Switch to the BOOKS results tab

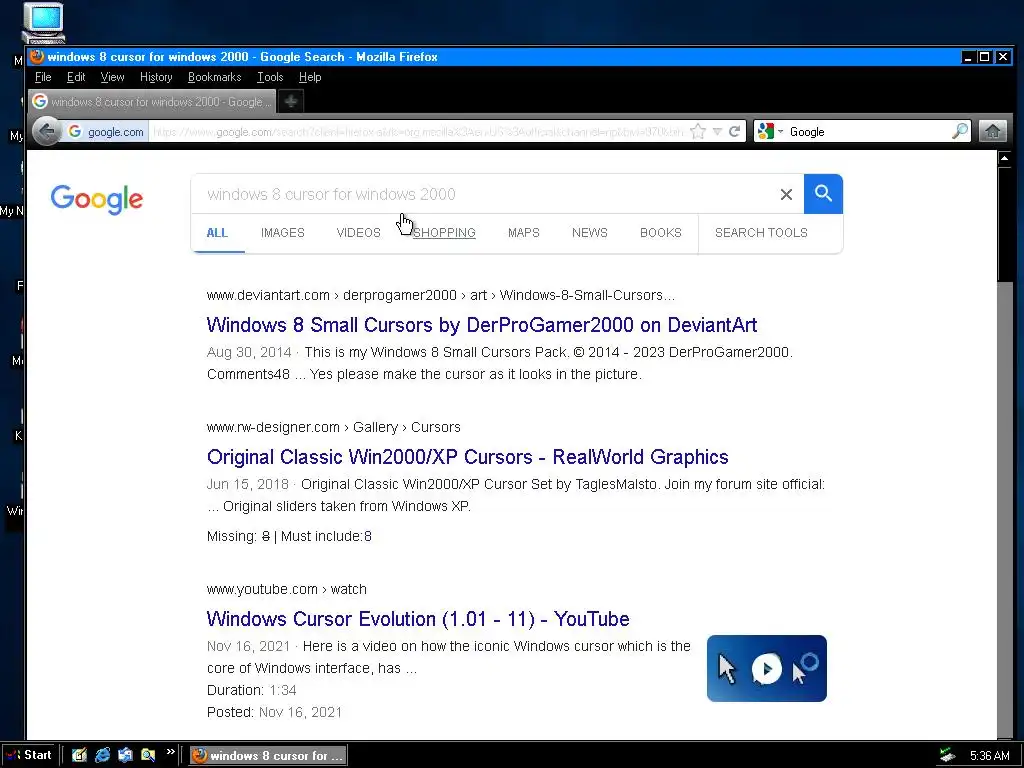coord(661,233)
